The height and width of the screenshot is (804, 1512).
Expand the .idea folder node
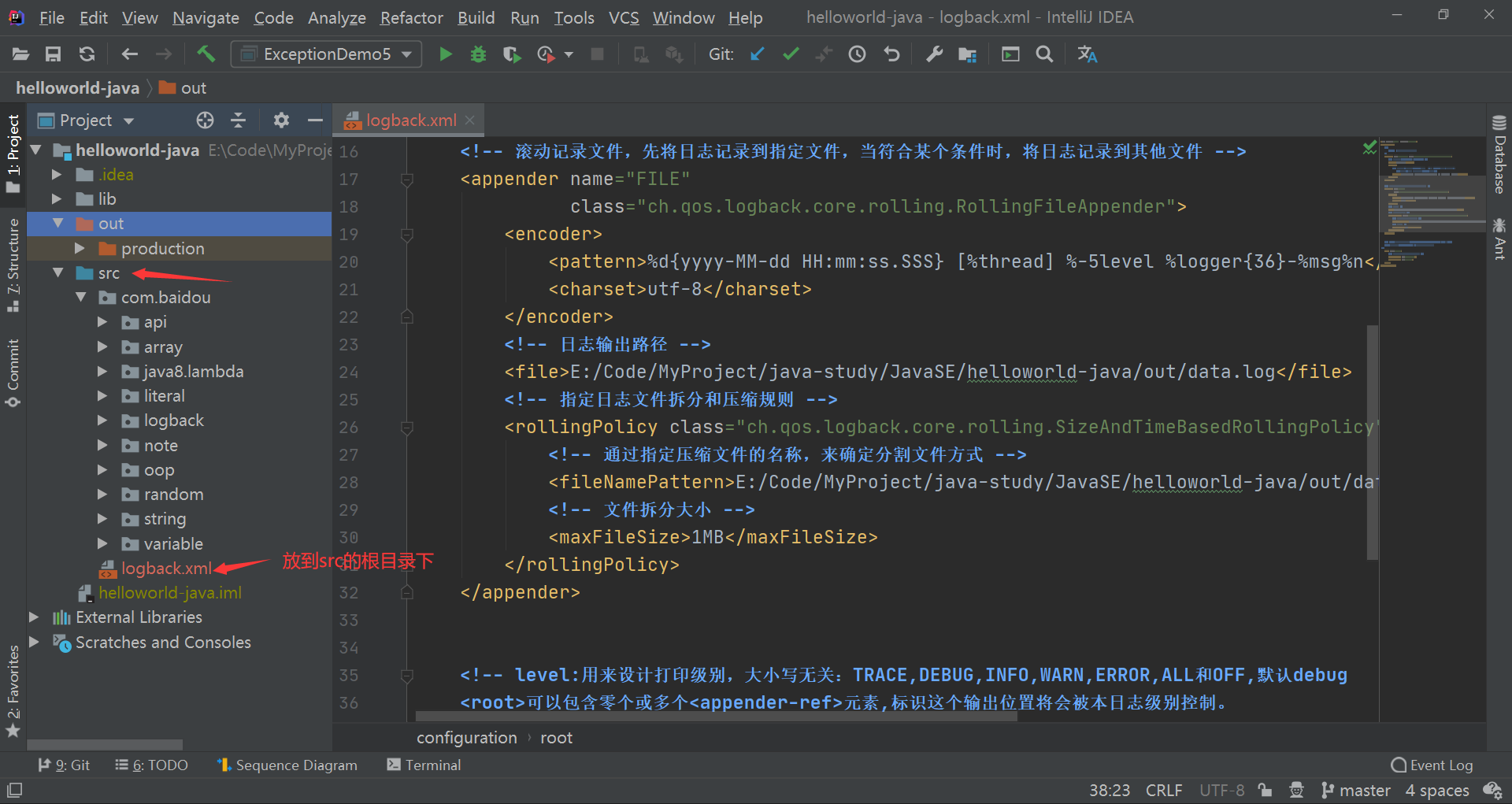point(57,174)
